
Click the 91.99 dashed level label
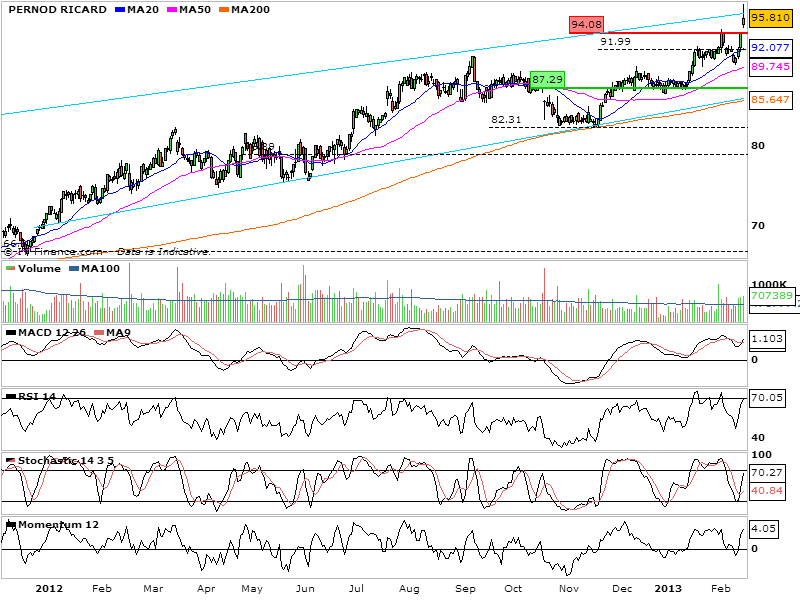615,42
